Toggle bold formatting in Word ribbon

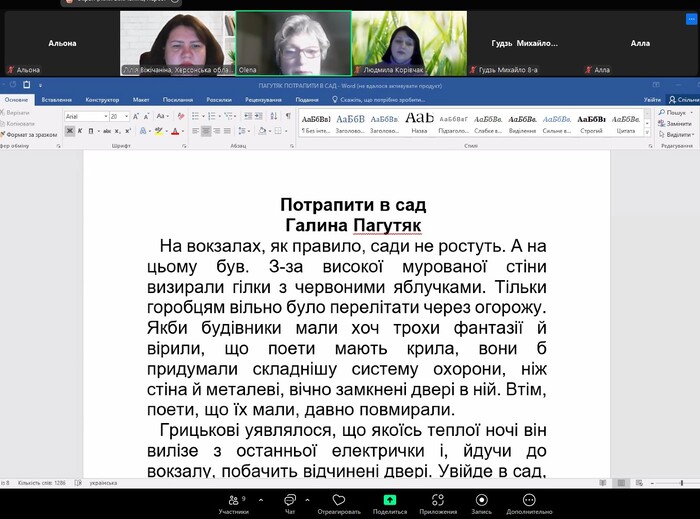click(69, 131)
